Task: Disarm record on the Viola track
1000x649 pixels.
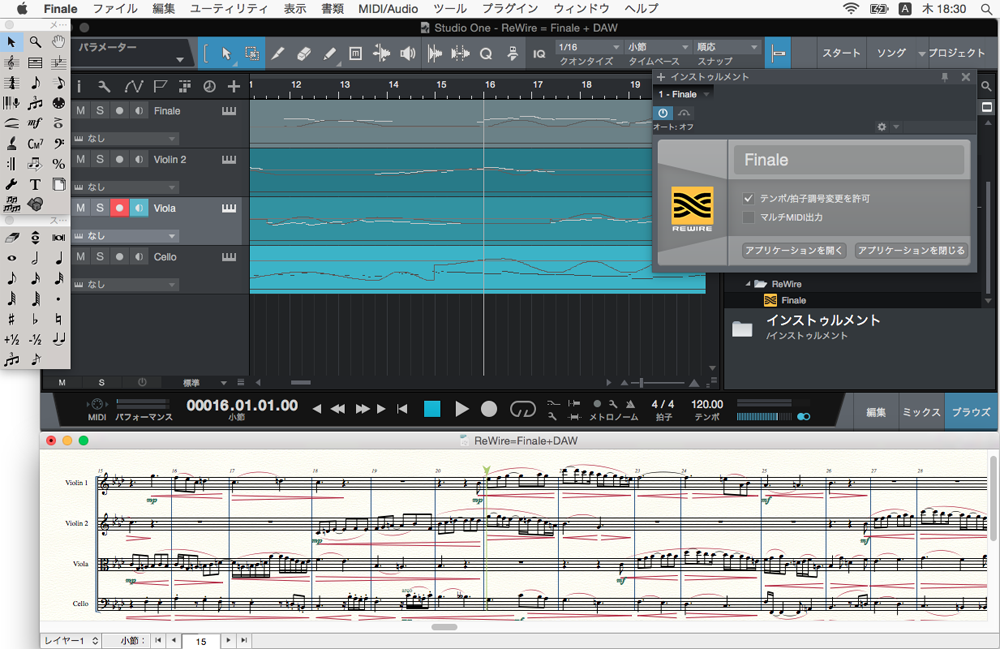Action: 119,208
